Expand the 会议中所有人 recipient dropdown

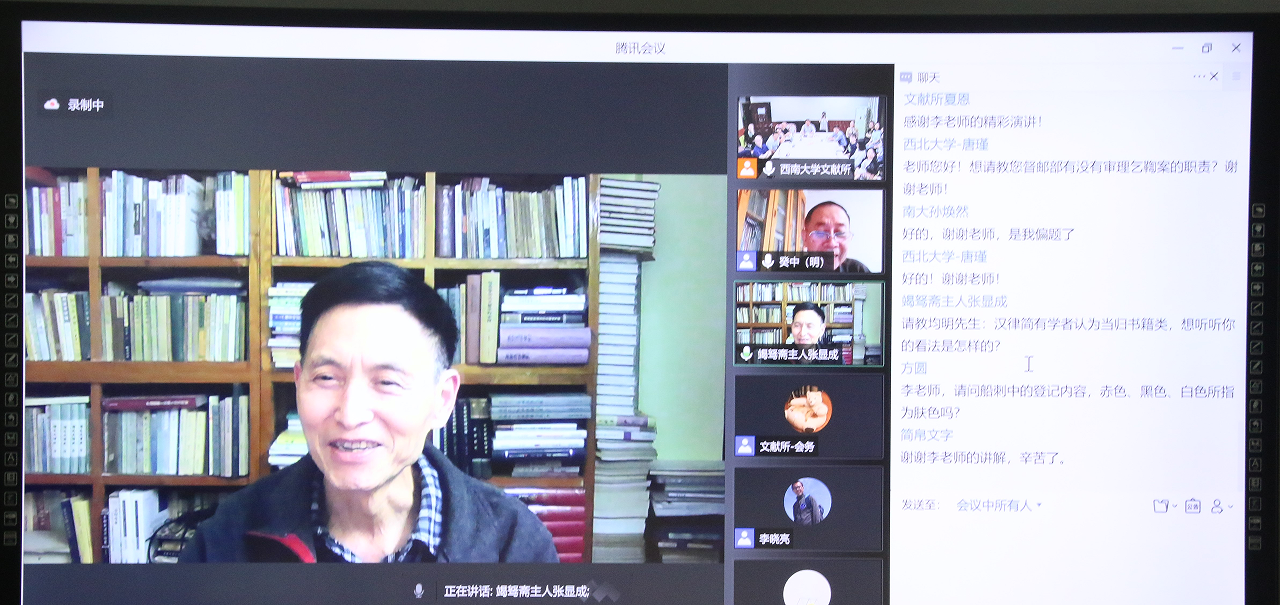click(1038, 506)
